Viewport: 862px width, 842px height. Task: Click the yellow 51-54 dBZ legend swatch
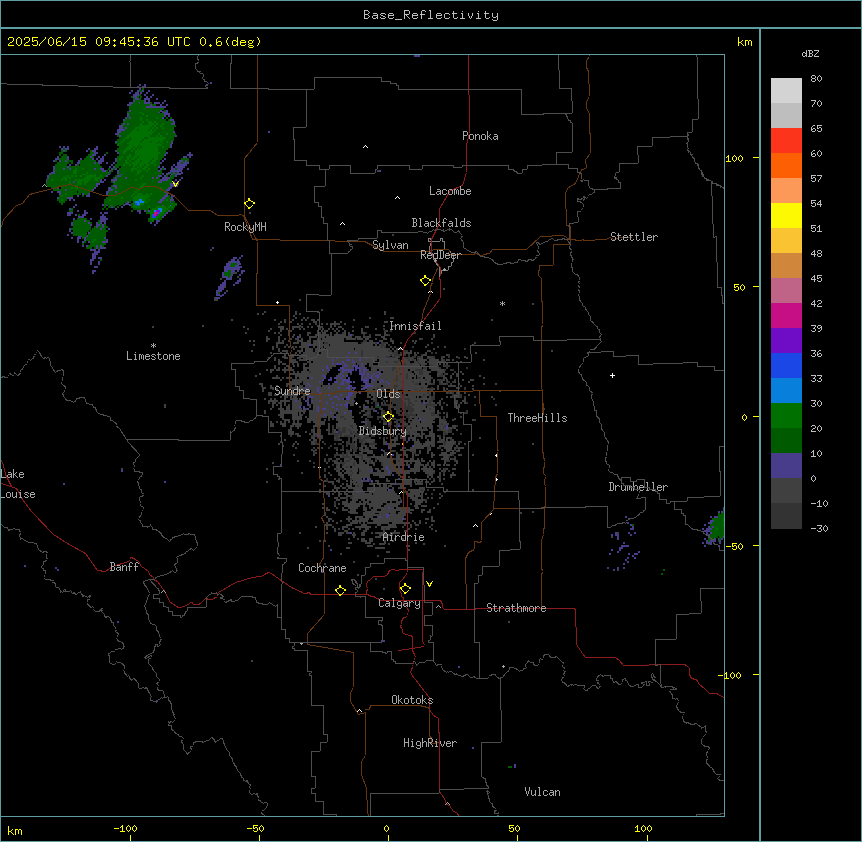(786, 215)
